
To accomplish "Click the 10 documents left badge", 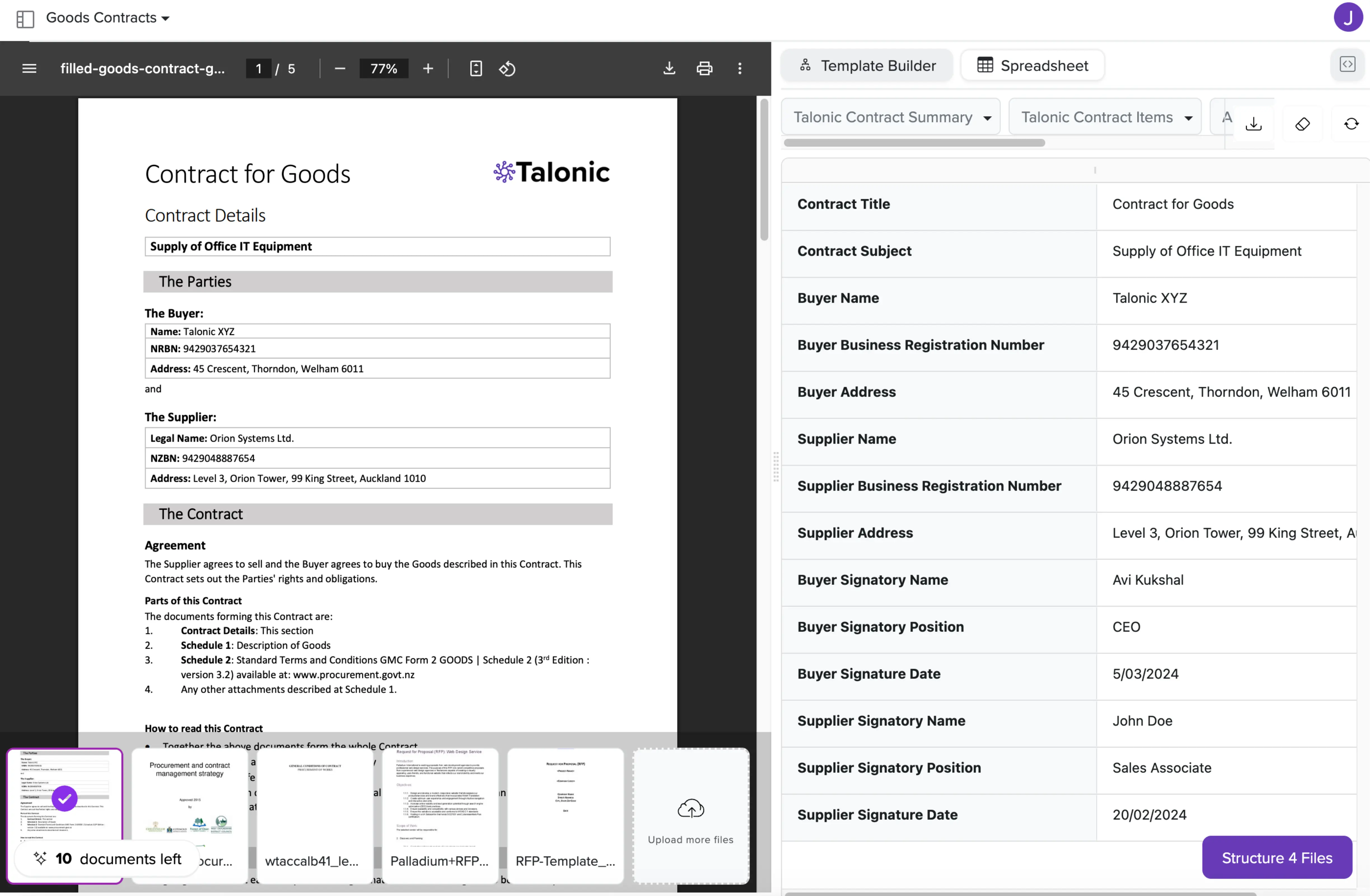I will (x=107, y=858).
